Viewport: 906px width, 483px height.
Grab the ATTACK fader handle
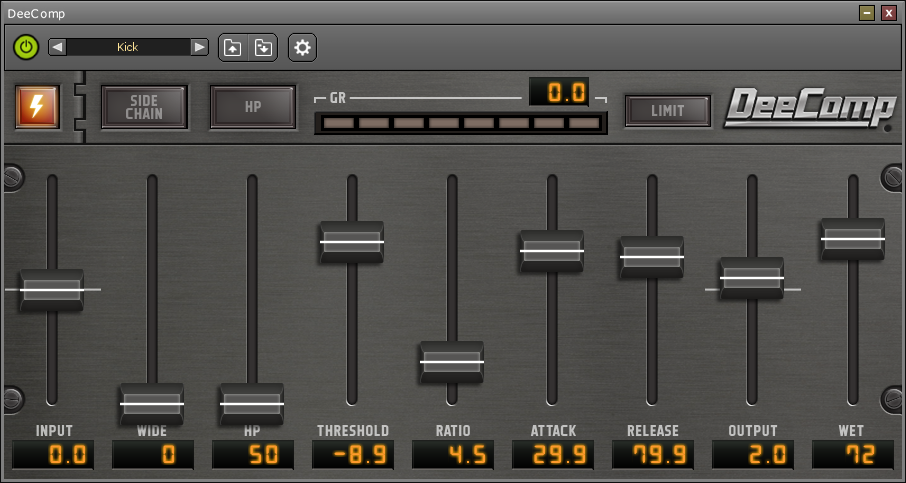[552, 251]
